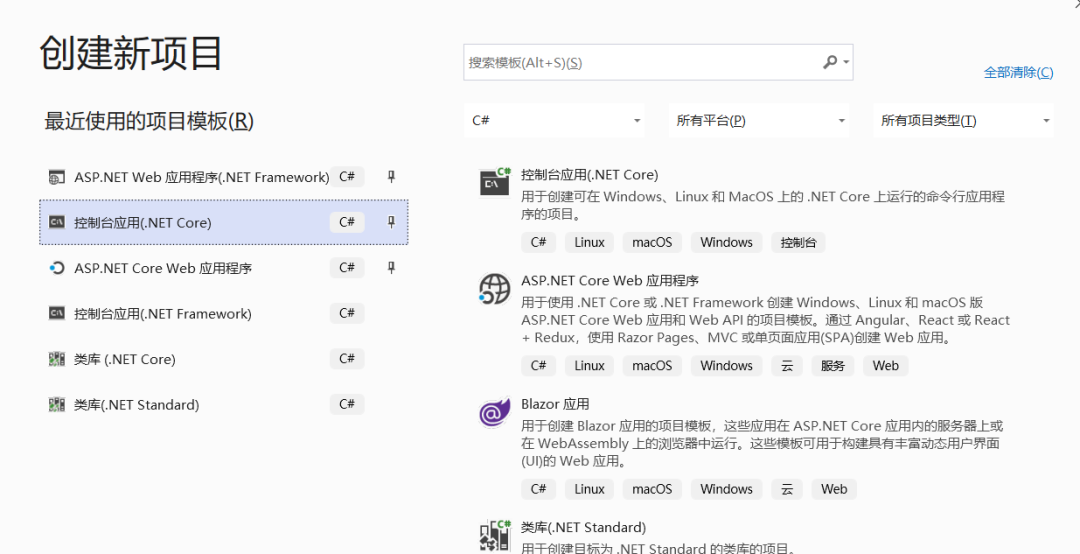Select recent ASP.NET Core Web 应用程序 row
The height and width of the screenshot is (554, 1080).
point(224,267)
